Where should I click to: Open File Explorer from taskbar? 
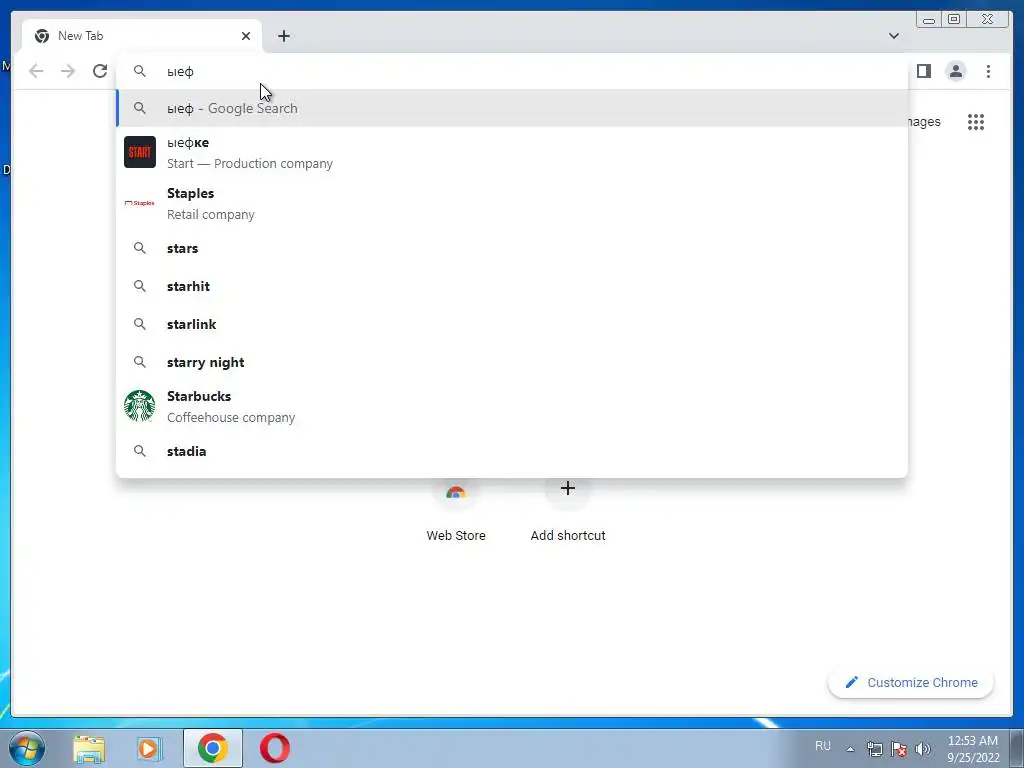[89, 748]
